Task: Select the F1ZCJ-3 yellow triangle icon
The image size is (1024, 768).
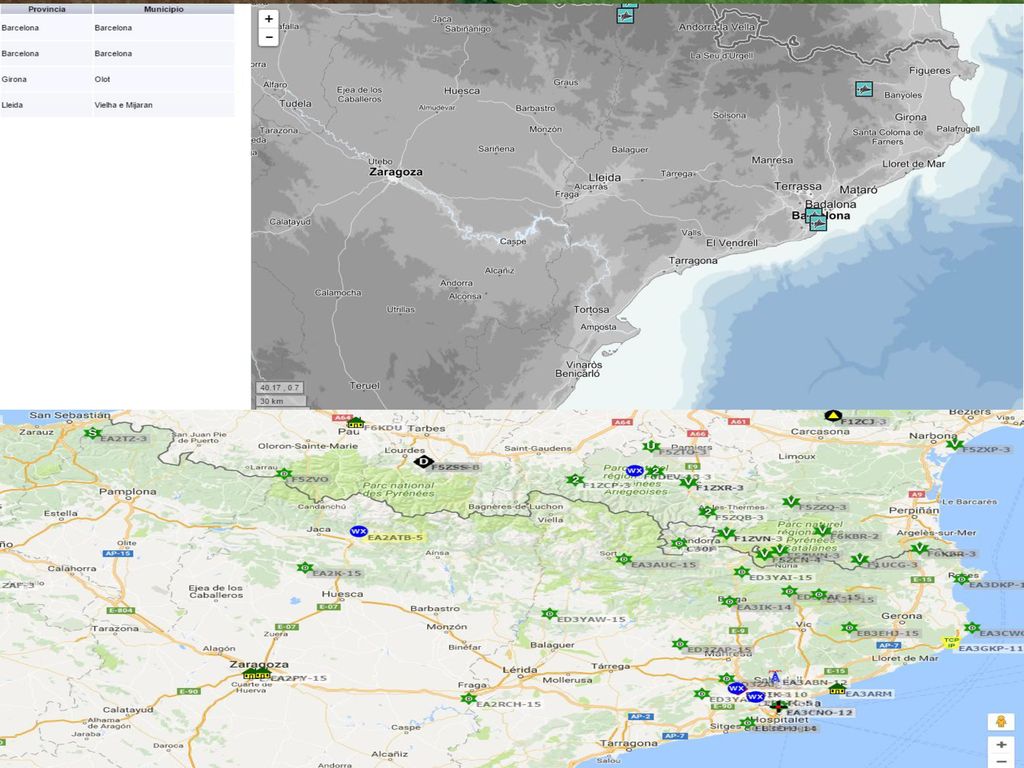Action: pyautogui.click(x=833, y=415)
